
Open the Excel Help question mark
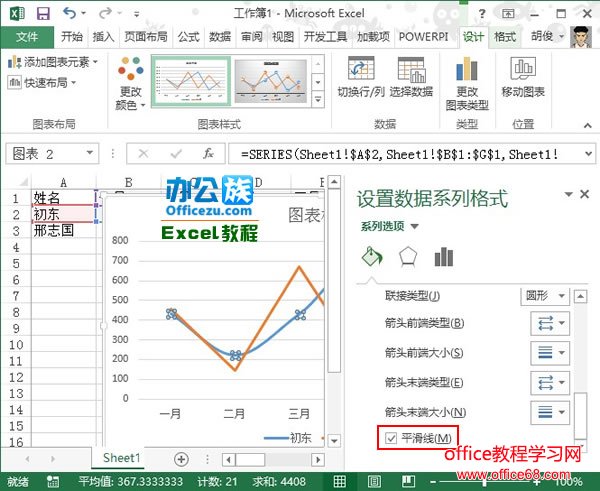(x=482, y=14)
